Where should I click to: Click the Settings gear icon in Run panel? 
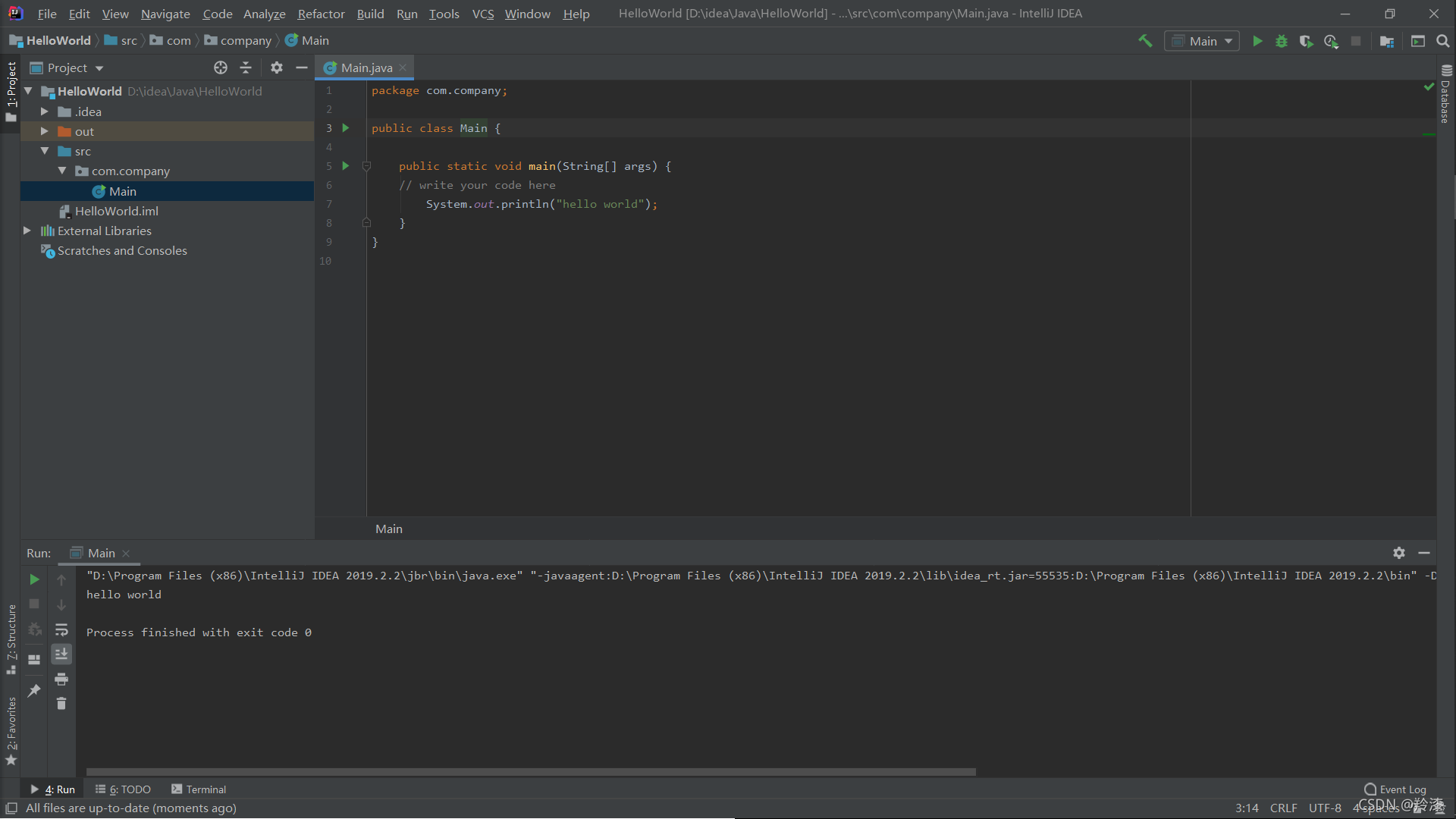[x=1399, y=553]
